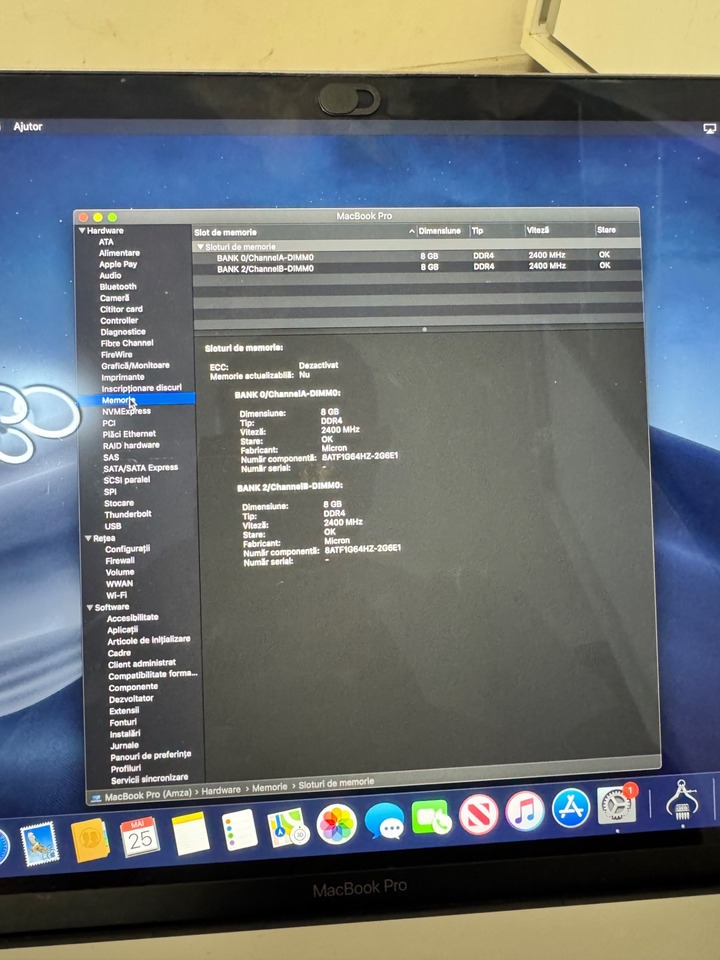Select Stocare in the sidebar
The width and height of the screenshot is (720, 960).
(119, 503)
